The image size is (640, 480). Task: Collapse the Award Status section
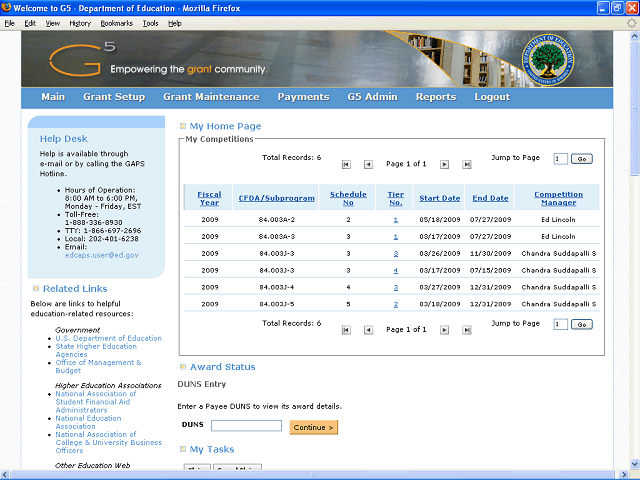pos(183,367)
